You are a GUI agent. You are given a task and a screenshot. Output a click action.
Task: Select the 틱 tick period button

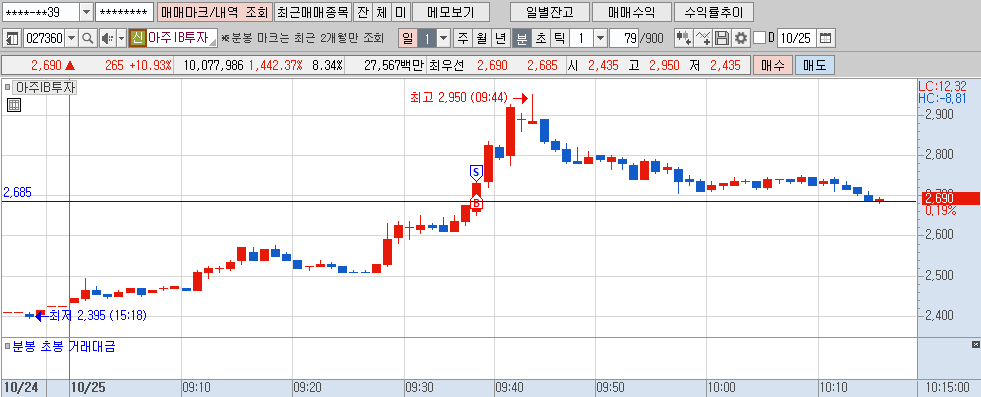[x=559, y=38]
